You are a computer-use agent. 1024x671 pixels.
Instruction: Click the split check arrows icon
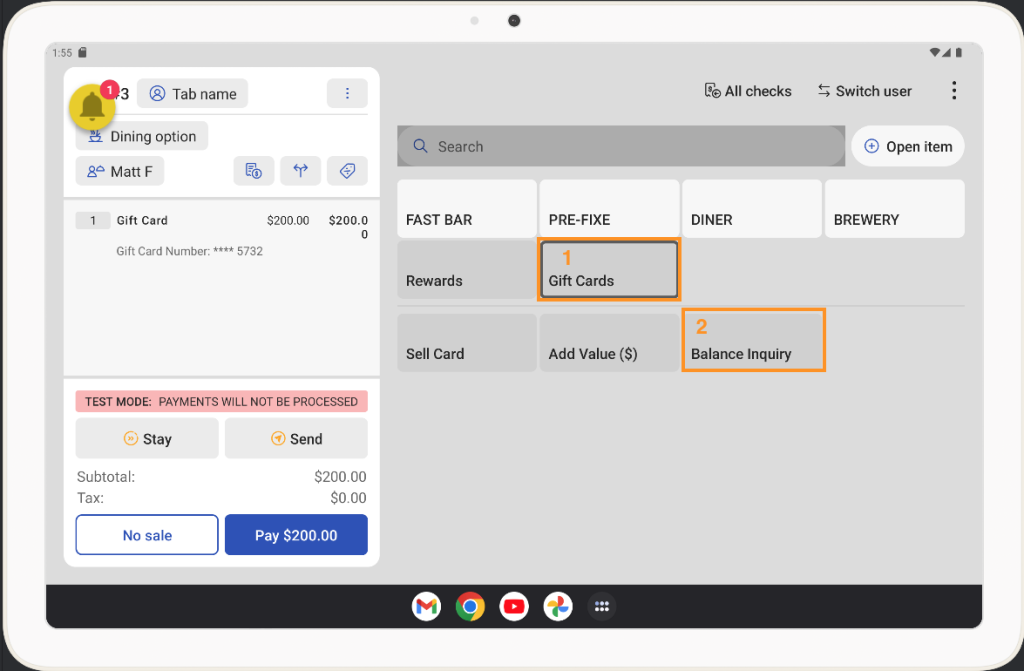300,171
